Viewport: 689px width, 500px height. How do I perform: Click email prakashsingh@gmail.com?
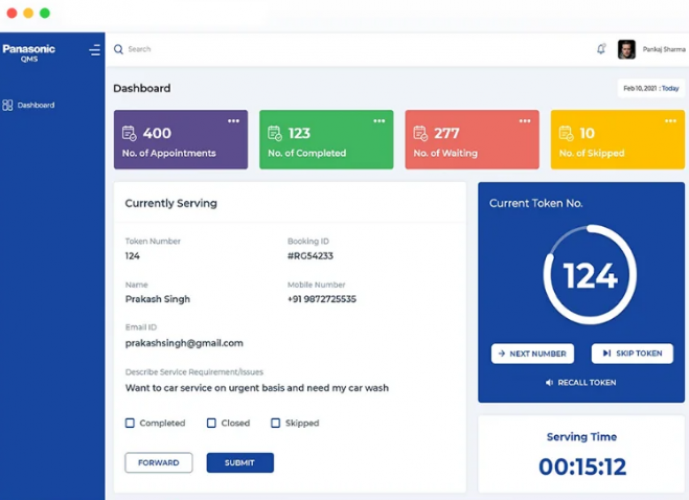[184, 343]
